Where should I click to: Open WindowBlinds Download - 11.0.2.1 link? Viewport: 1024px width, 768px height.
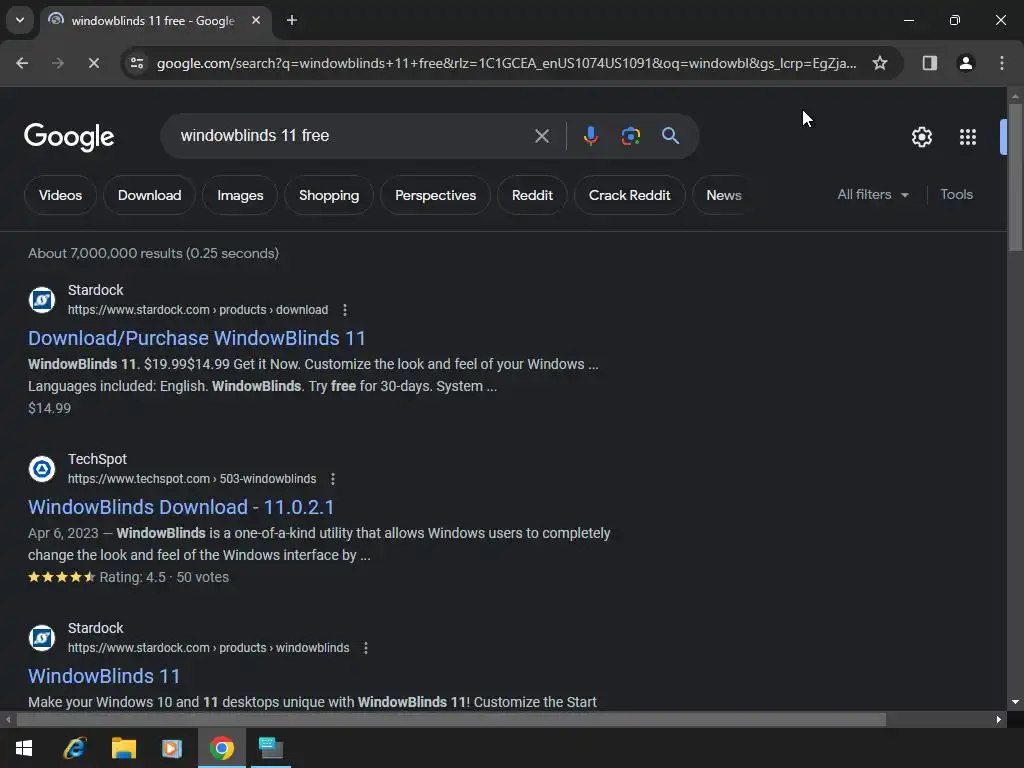click(x=181, y=507)
